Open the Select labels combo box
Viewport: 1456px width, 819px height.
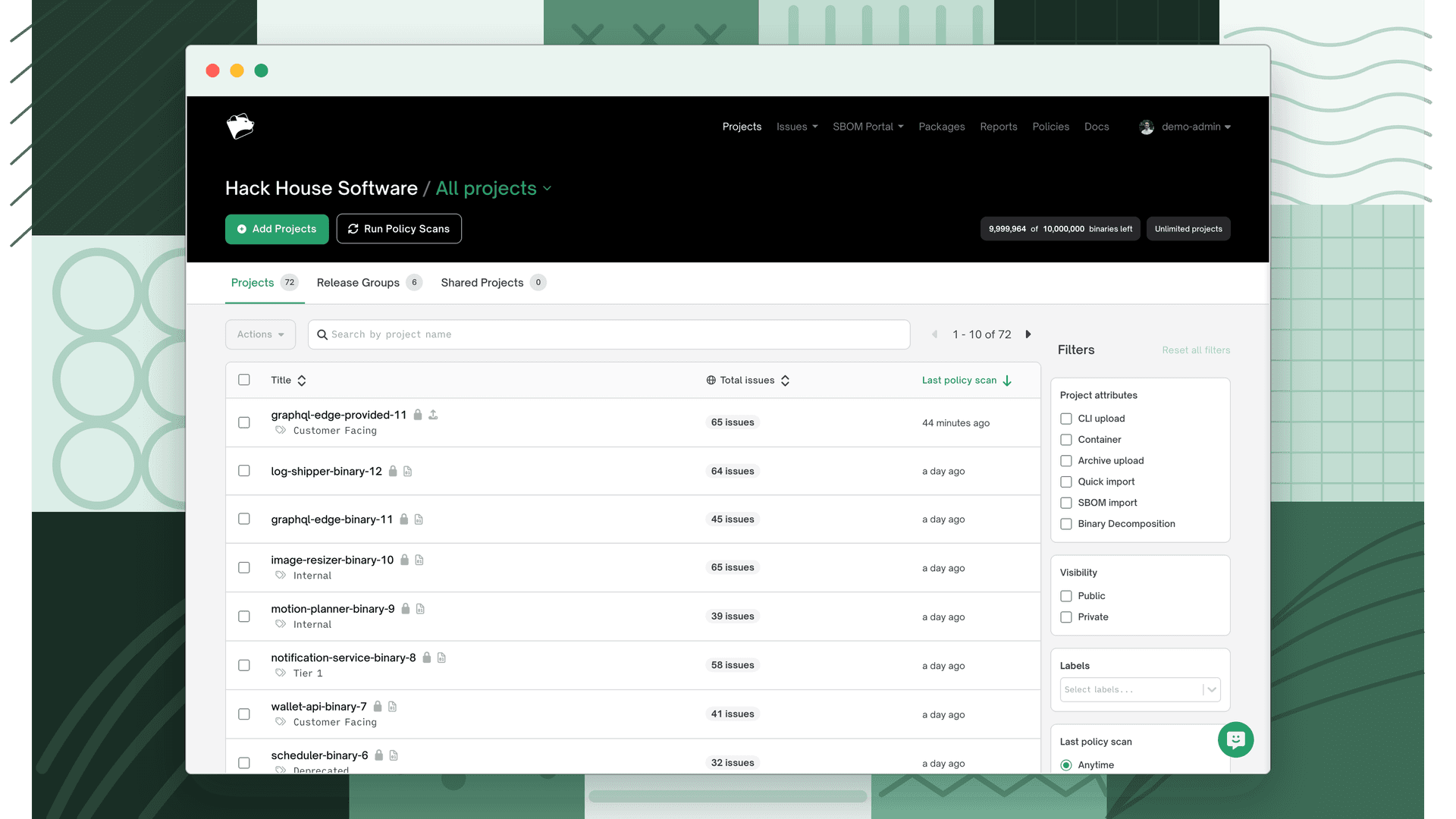coord(1140,689)
